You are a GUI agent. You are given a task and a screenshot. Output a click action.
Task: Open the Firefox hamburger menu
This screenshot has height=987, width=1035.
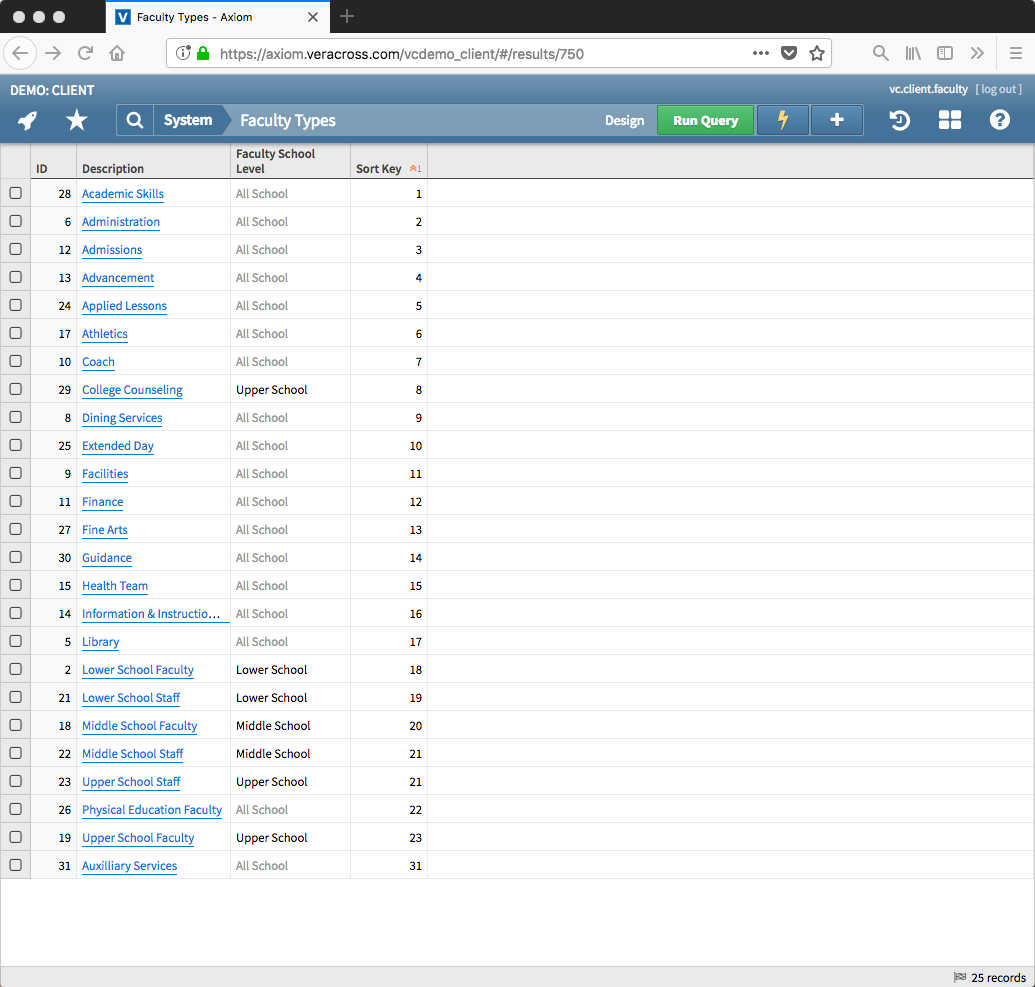point(1015,53)
